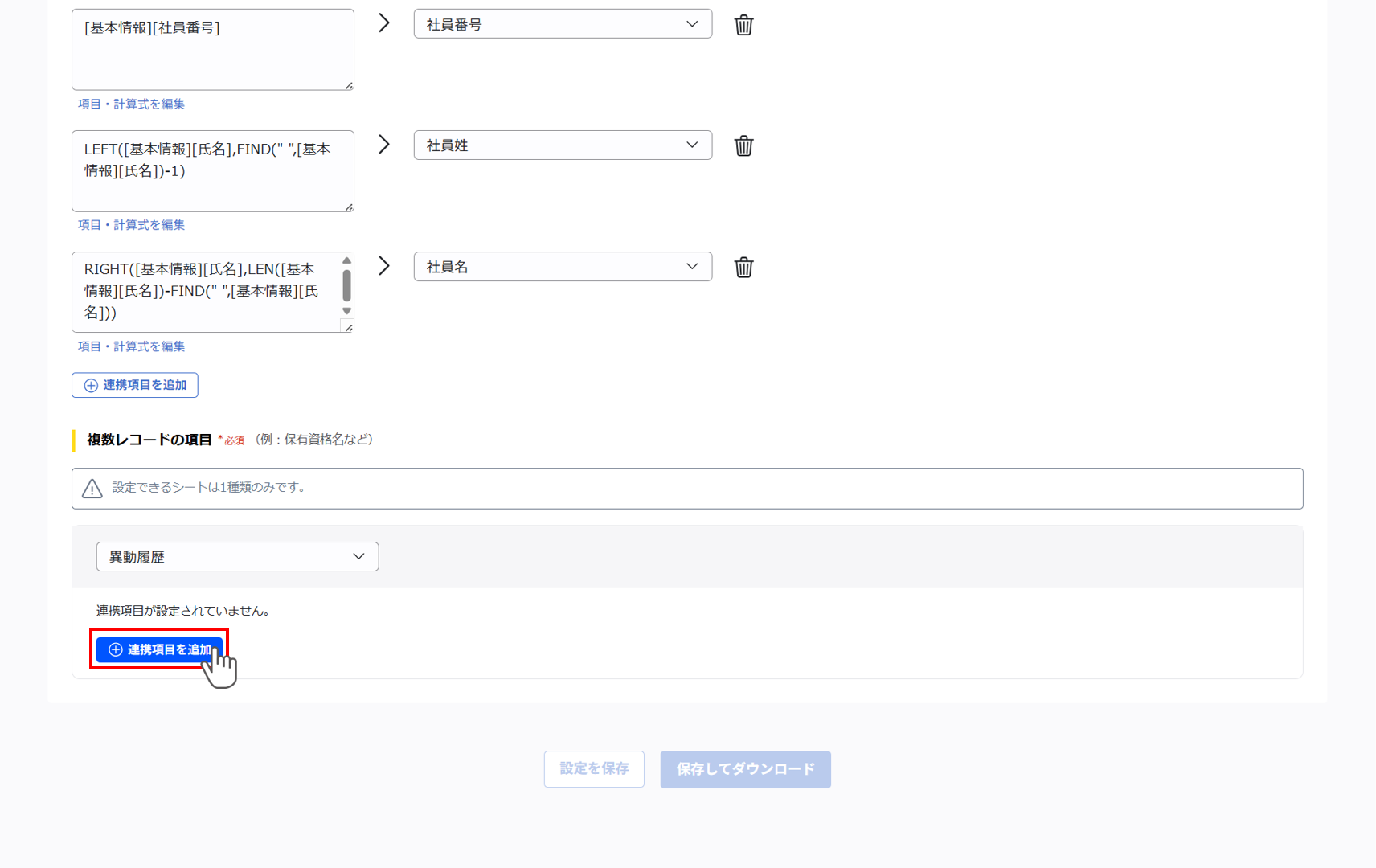Delete the 社員番号 mapping row via trash icon
This screenshot has width=1376, height=868.
[x=743, y=24]
